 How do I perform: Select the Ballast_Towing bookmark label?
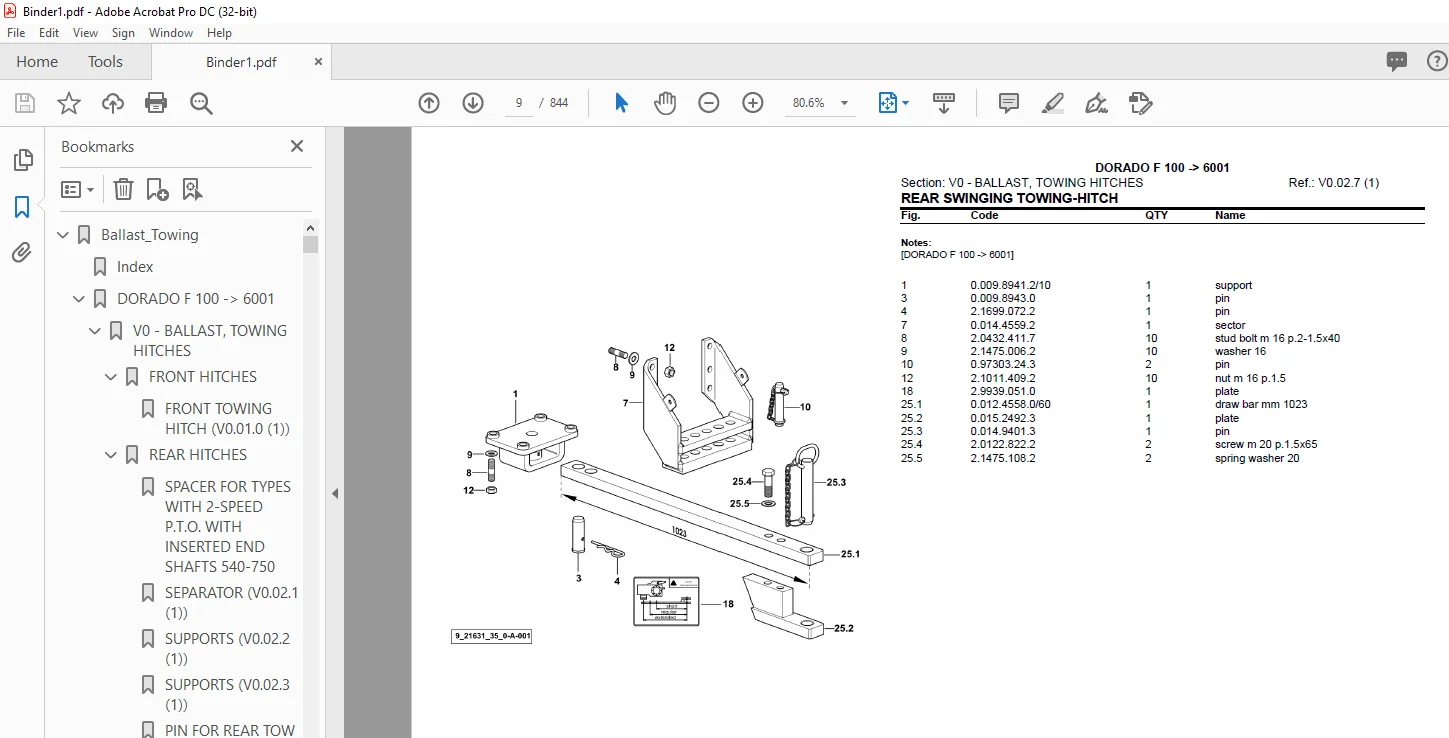[150, 235]
